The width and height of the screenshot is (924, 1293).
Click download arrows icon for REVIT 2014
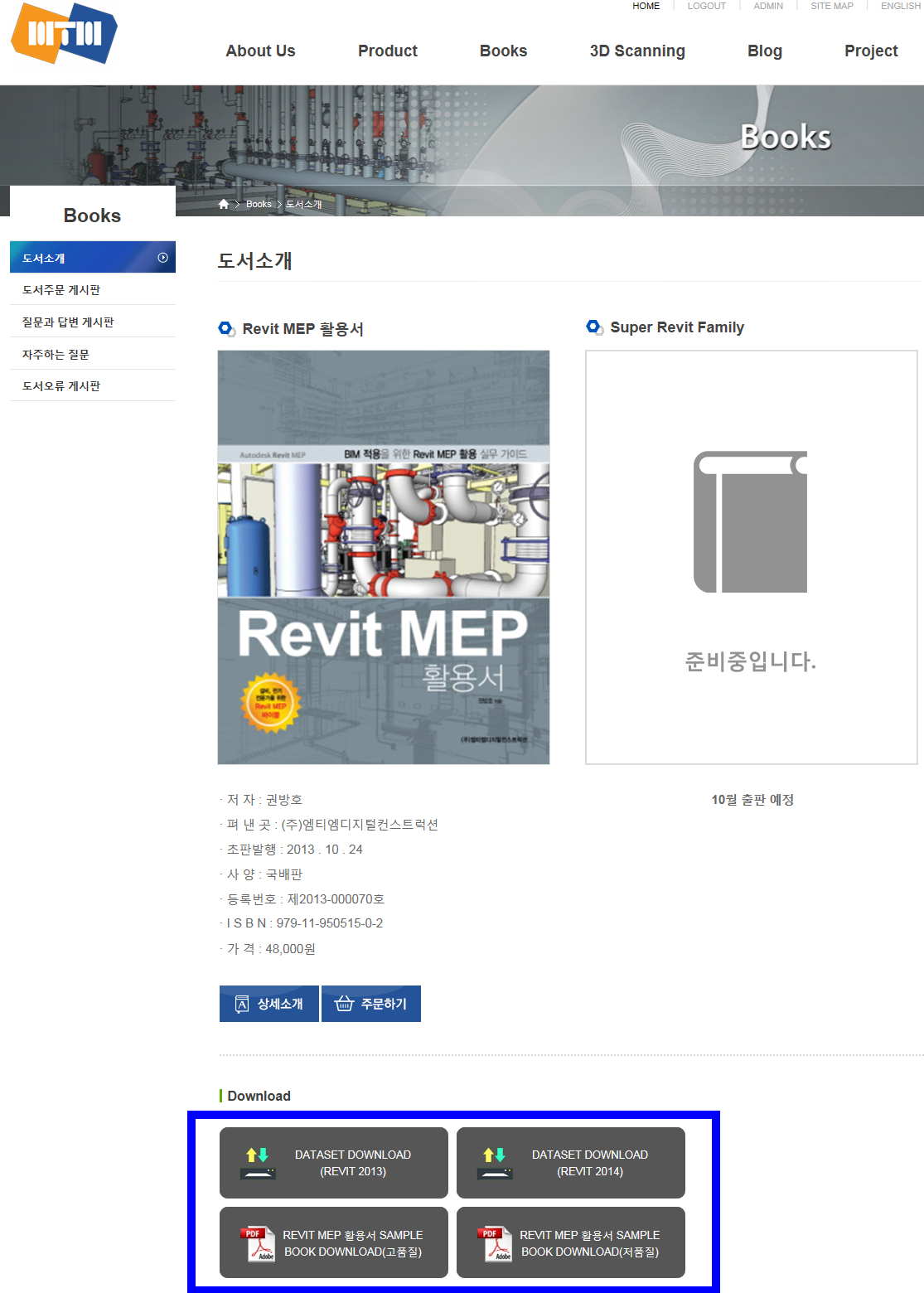(495, 1163)
